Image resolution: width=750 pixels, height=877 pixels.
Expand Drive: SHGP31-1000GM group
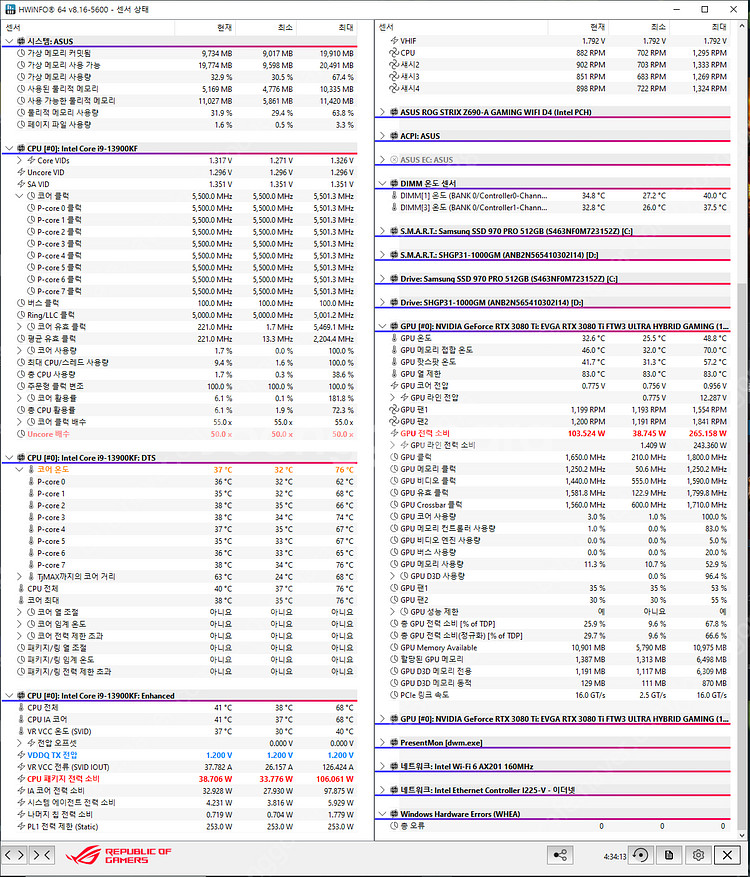[383, 303]
